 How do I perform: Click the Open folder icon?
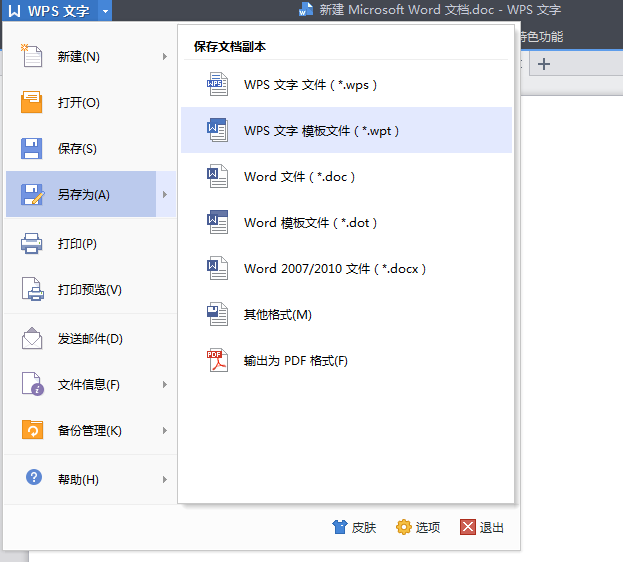pos(32,102)
